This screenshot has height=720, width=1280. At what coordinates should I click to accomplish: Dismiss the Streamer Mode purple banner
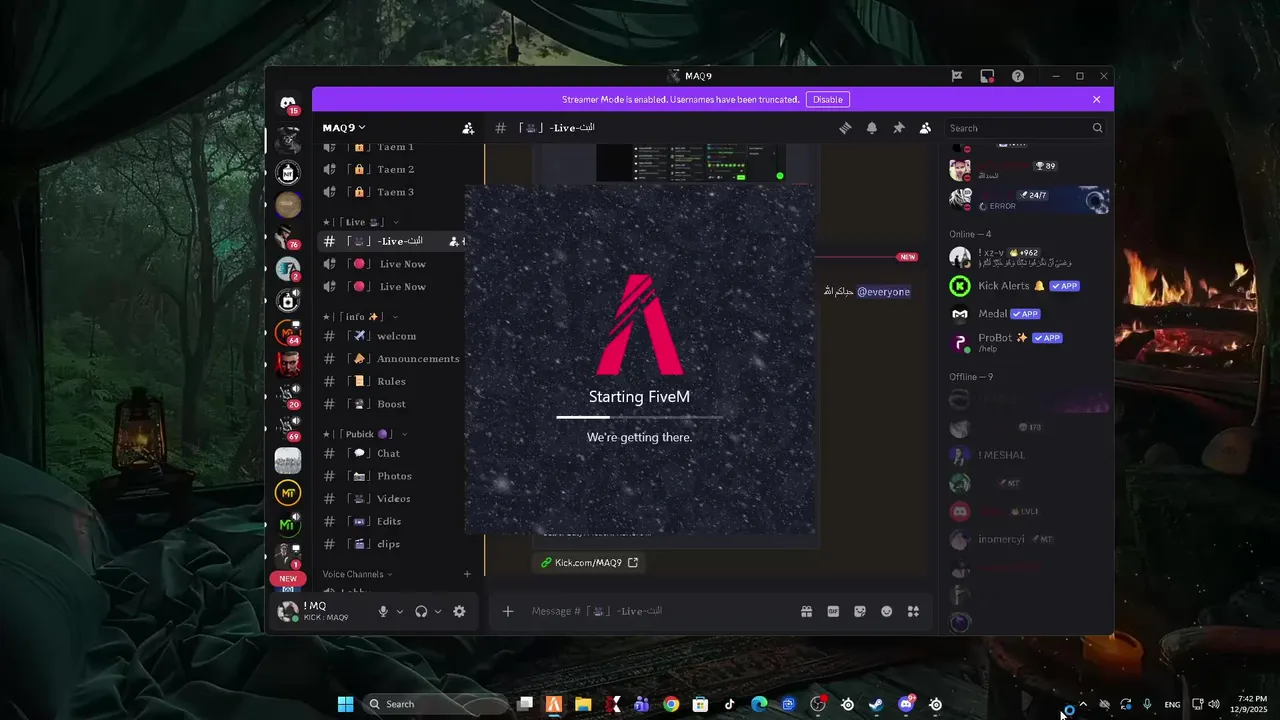pyautogui.click(x=1096, y=100)
